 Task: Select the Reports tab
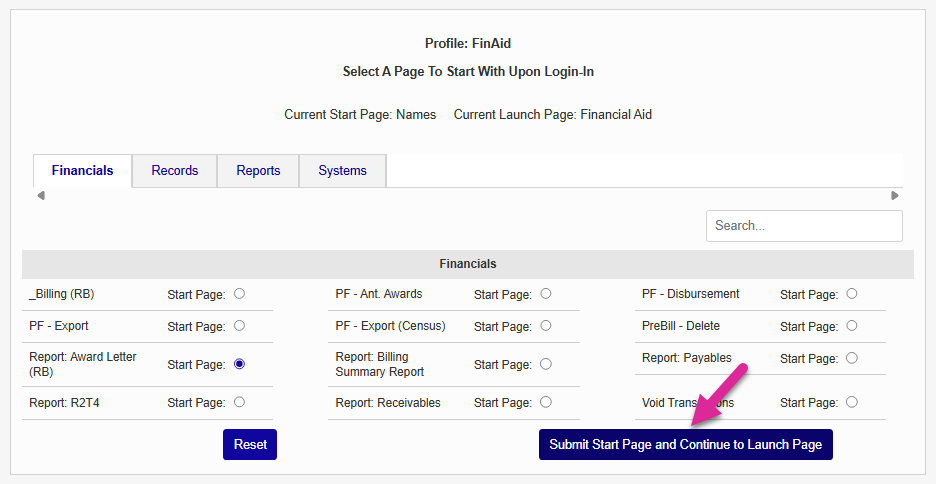pos(258,171)
